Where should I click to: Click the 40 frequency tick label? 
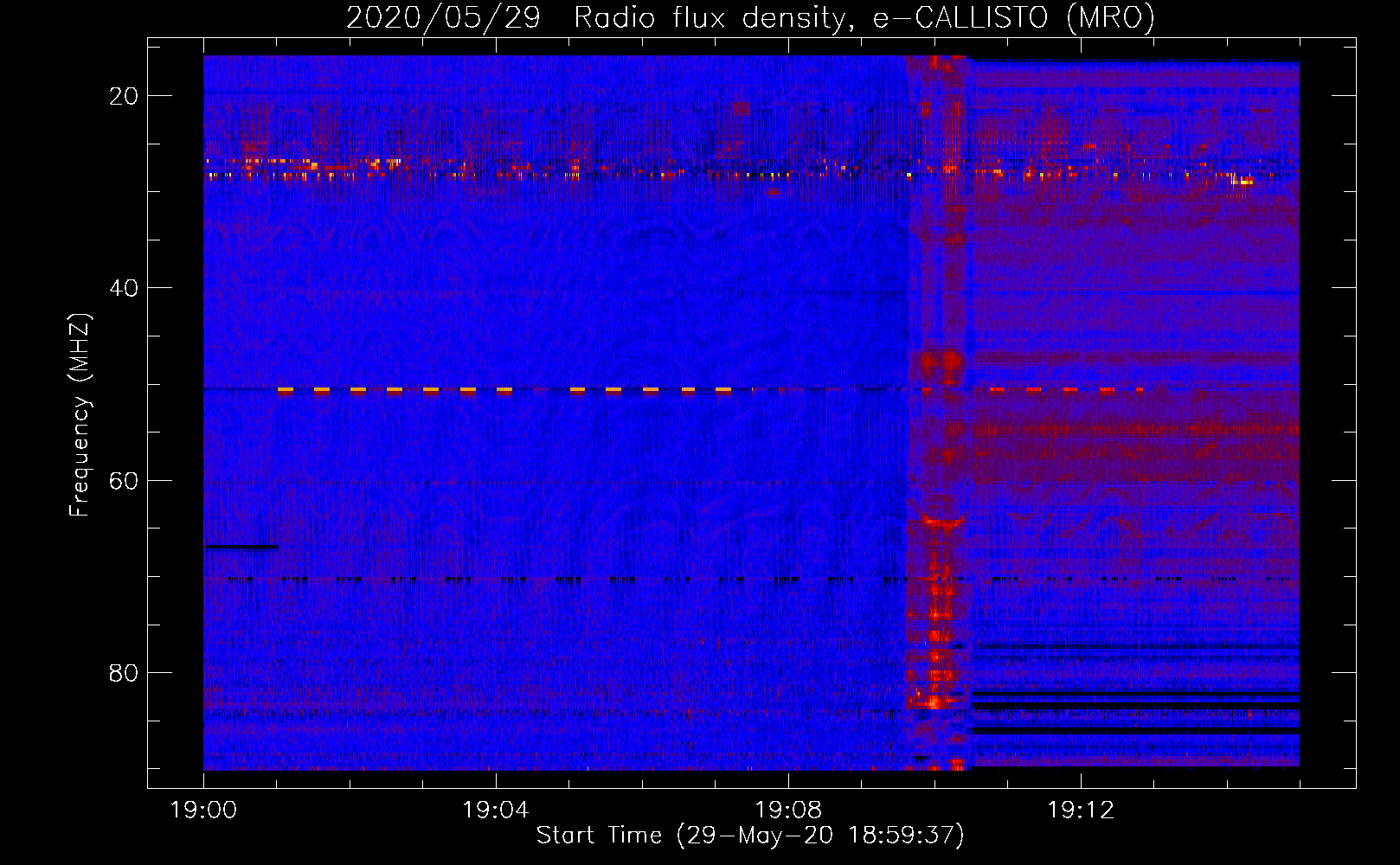(x=124, y=288)
